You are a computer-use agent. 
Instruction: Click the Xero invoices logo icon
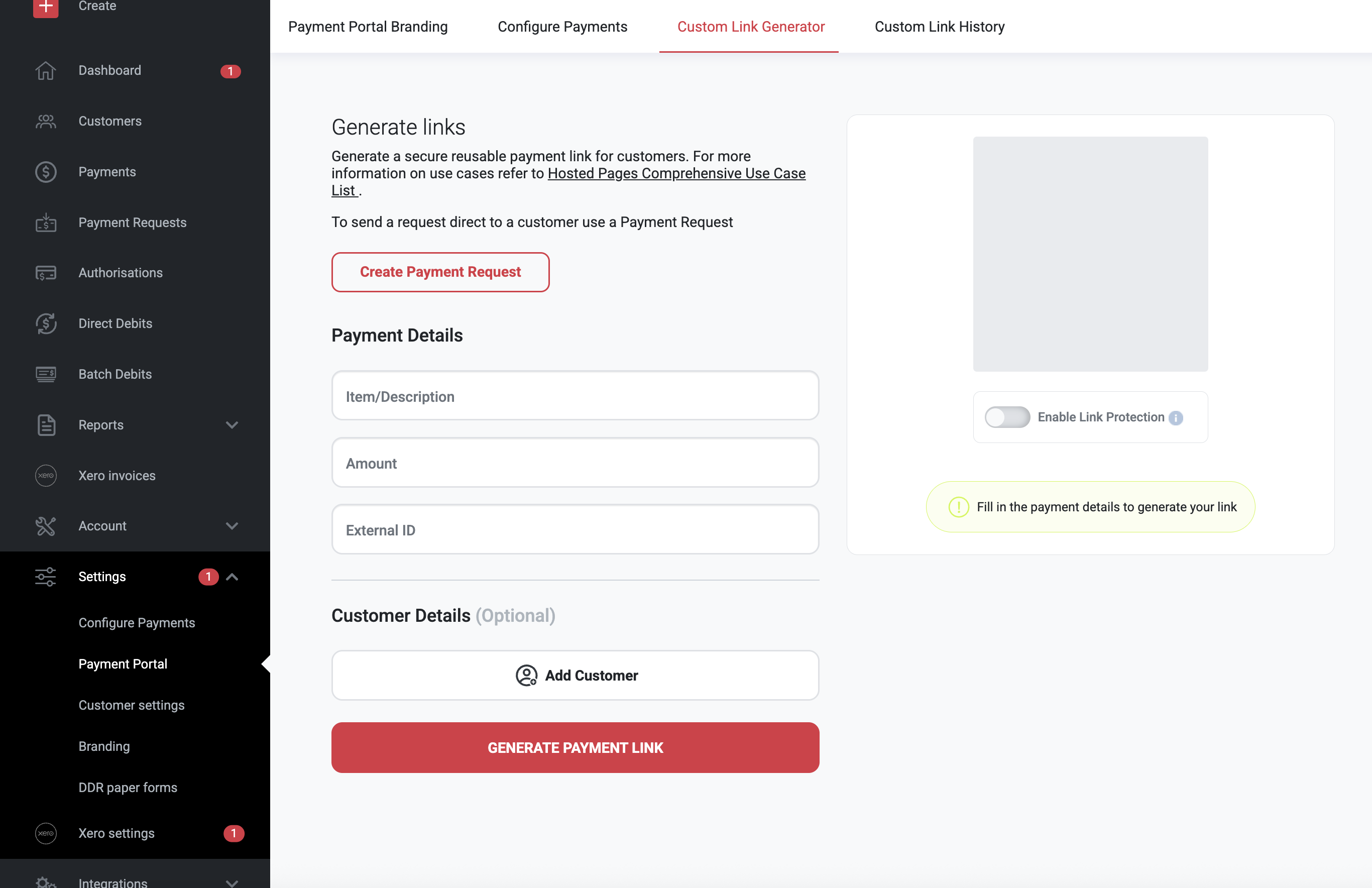click(46, 476)
